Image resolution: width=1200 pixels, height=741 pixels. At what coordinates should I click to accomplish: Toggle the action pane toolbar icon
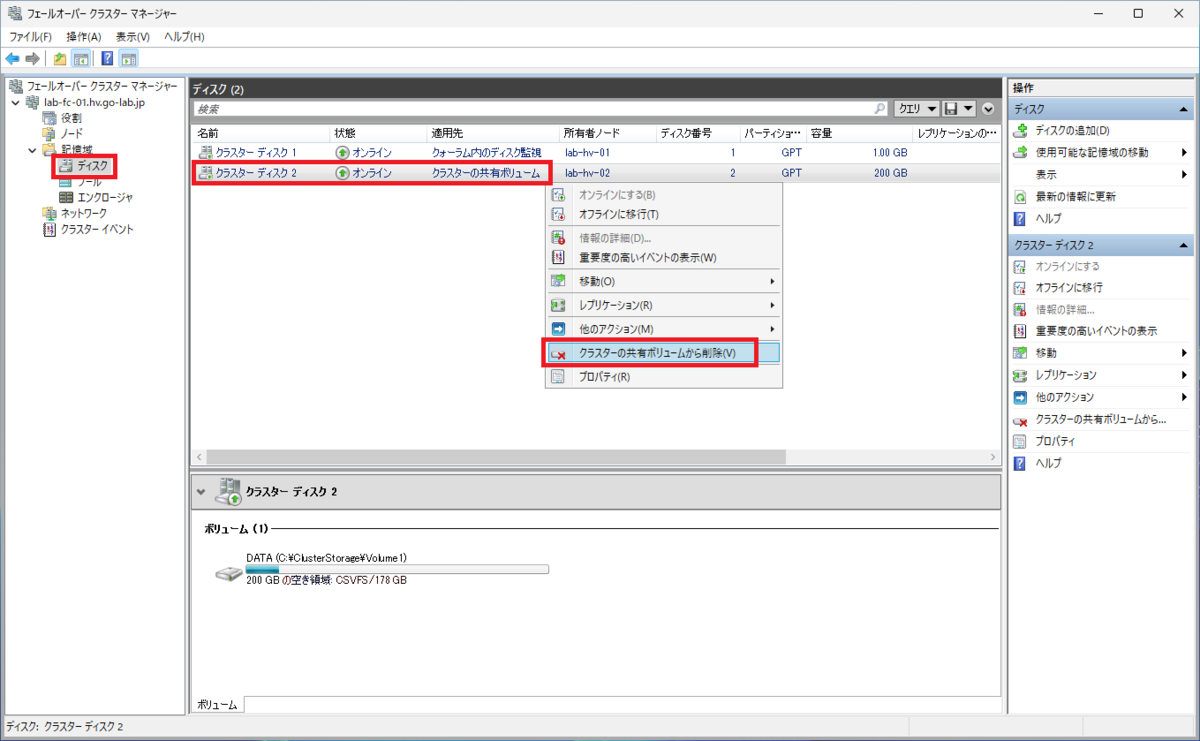pyautogui.click(x=128, y=58)
